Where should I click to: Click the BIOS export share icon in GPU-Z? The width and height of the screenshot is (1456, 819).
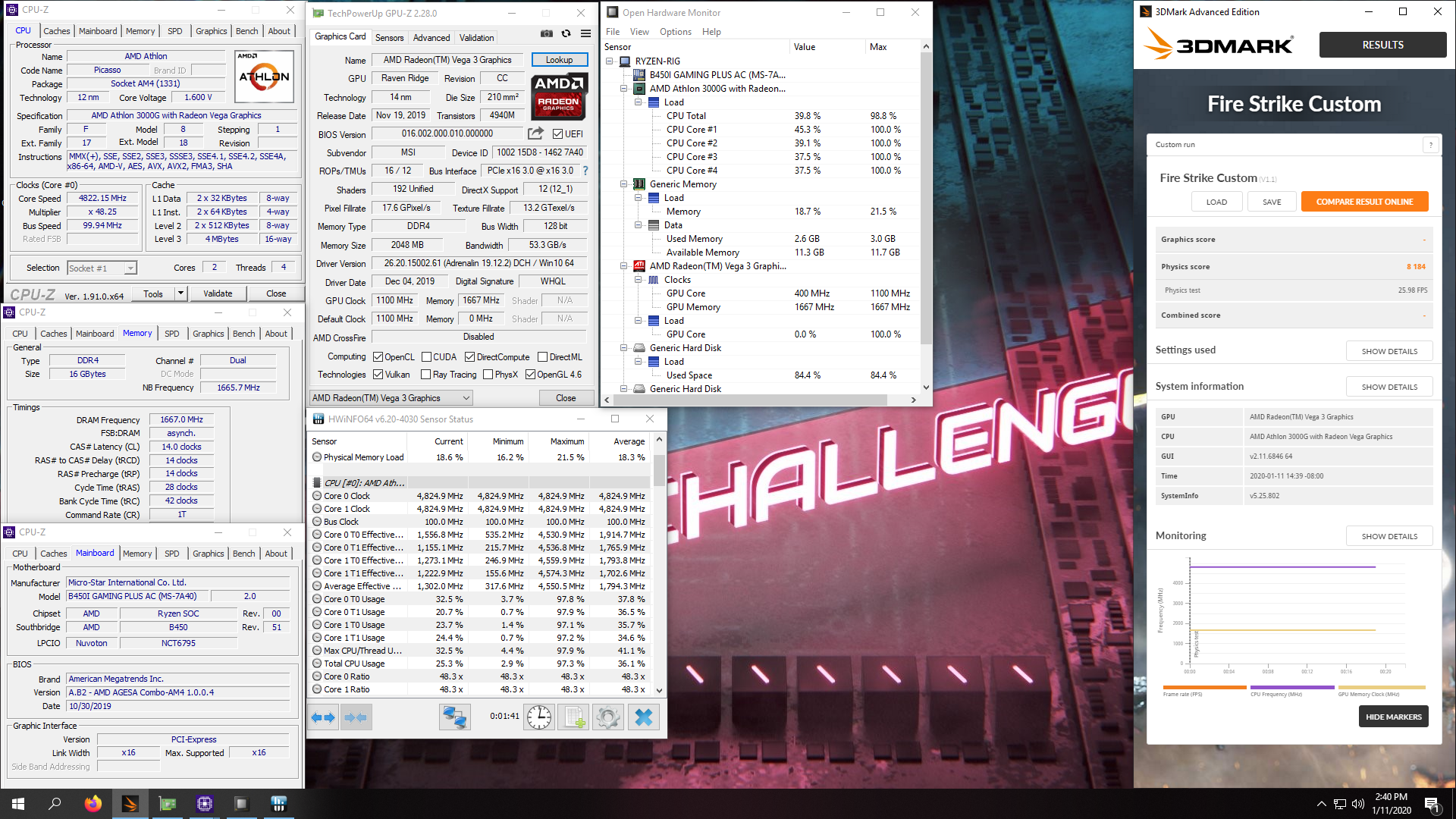535,133
